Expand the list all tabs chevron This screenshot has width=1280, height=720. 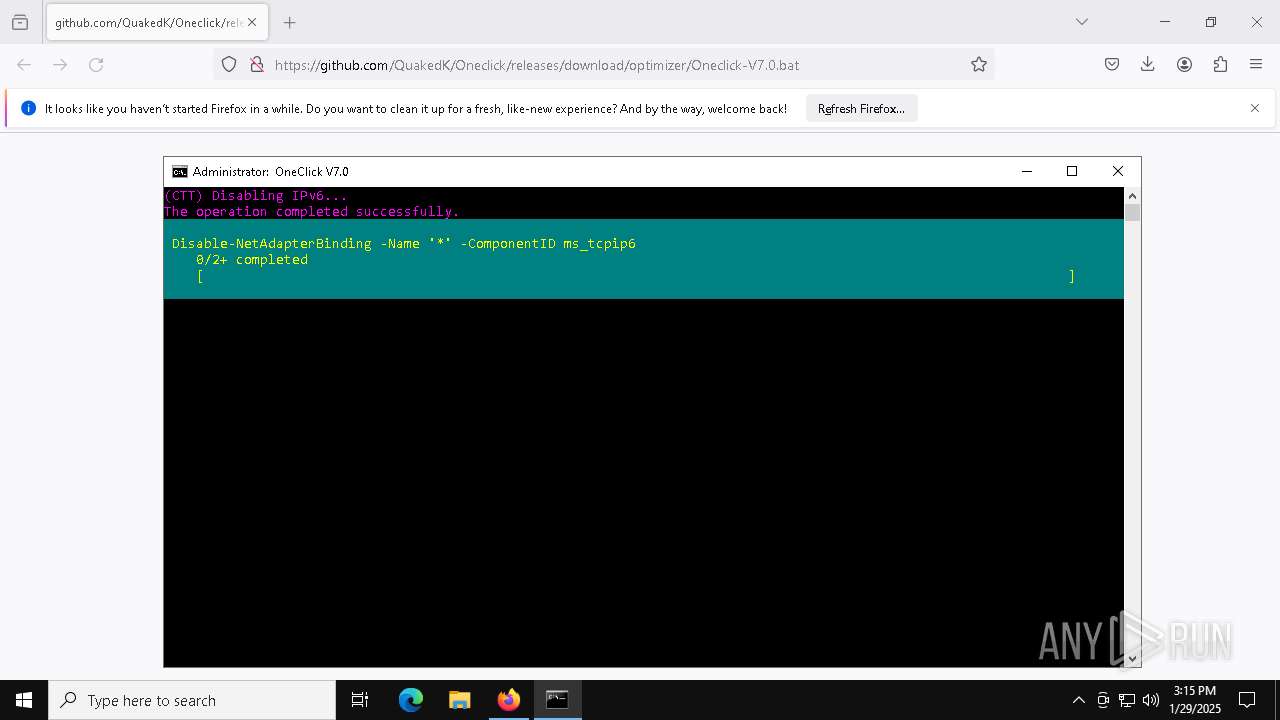click(1081, 22)
